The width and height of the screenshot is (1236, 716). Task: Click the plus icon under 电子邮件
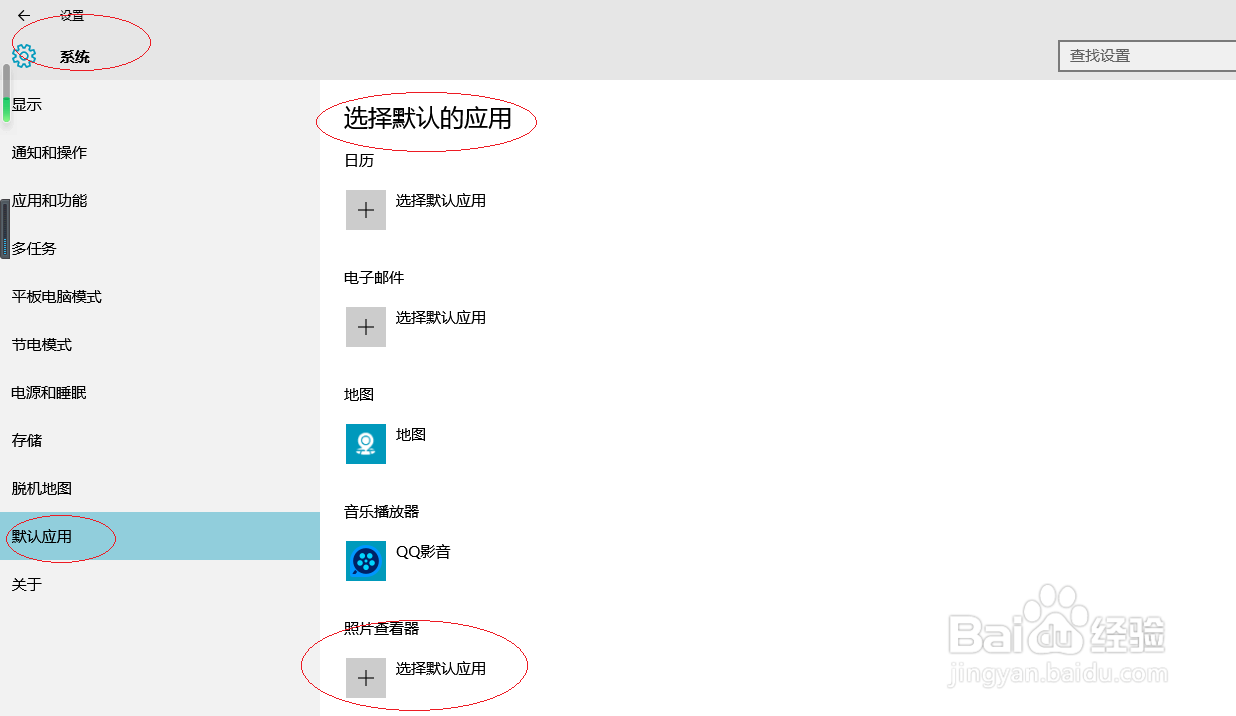(365, 327)
